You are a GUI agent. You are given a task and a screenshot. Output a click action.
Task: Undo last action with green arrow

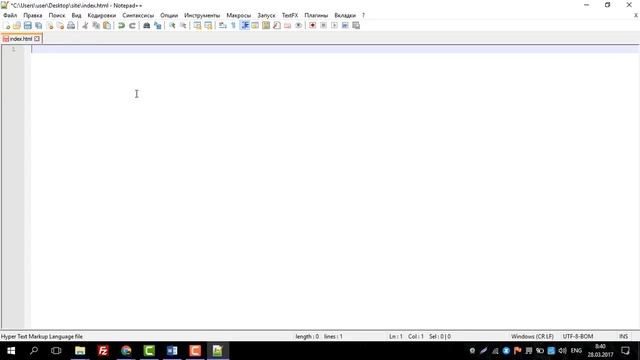coord(121,25)
